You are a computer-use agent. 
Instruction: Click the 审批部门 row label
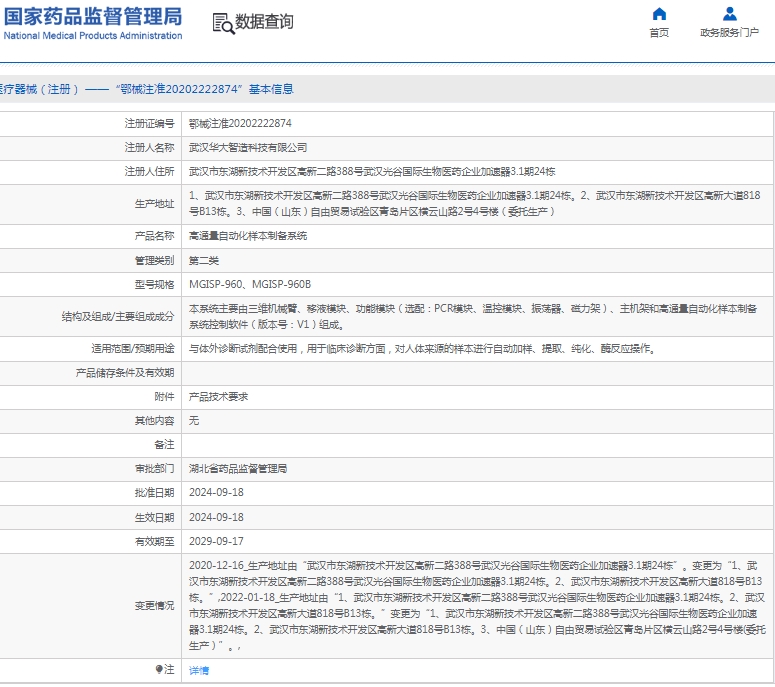154,469
